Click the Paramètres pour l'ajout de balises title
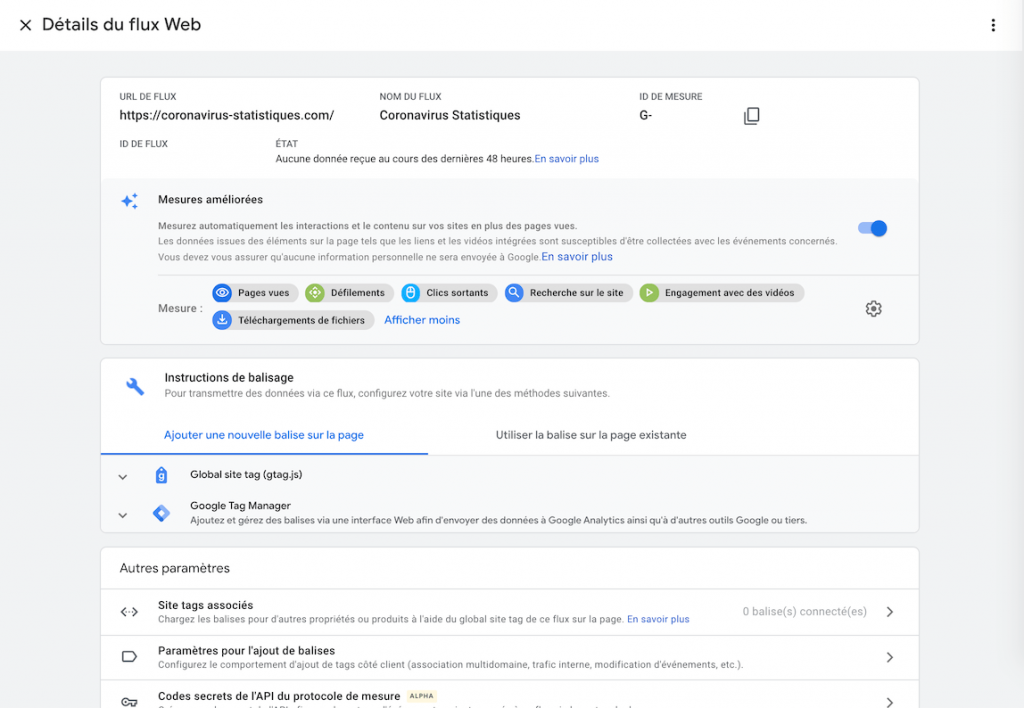Viewport: 1024px width, 708px height. (x=246, y=651)
